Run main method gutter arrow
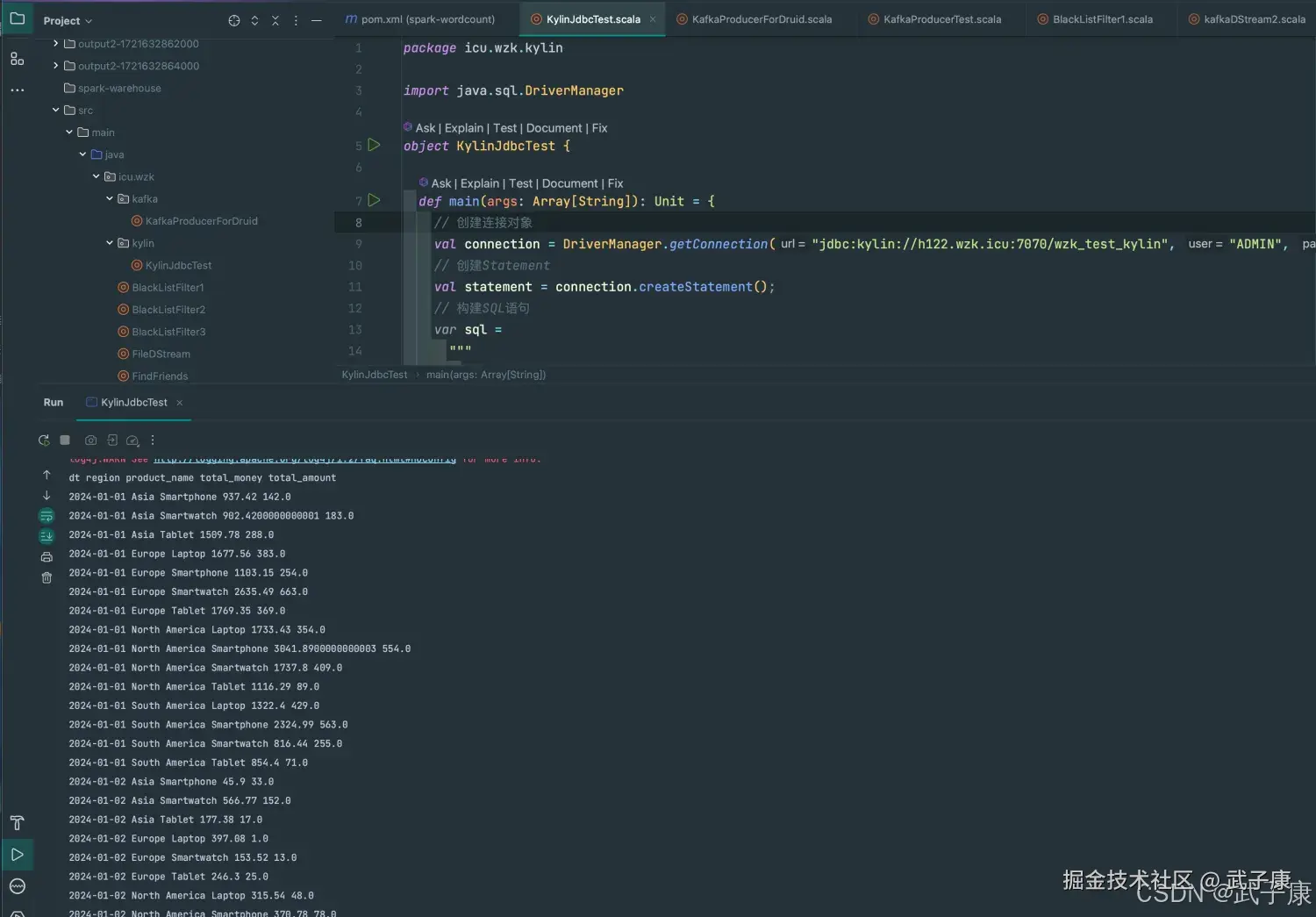 tap(374, 200)
